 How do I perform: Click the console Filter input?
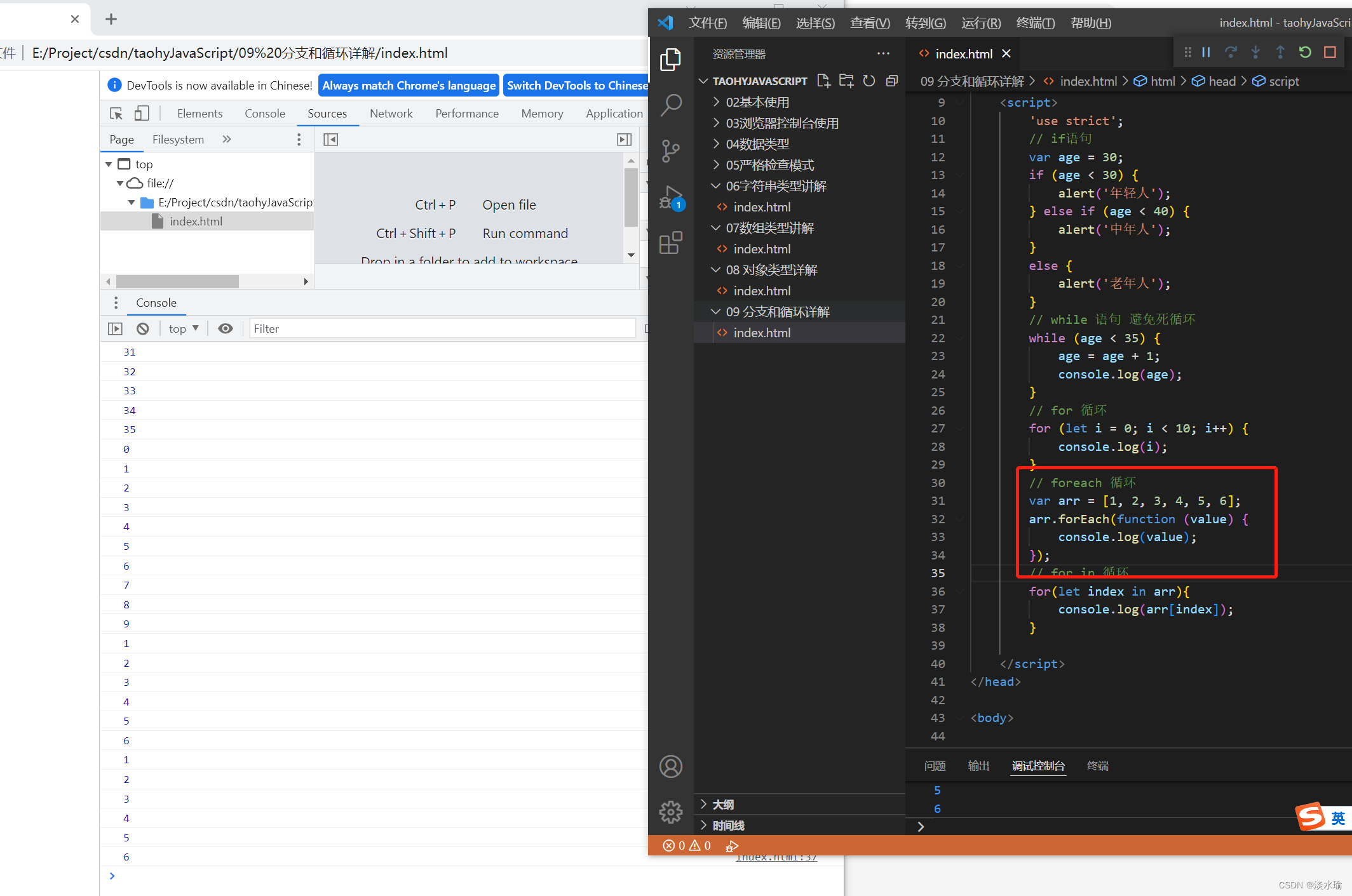[442, 328]
